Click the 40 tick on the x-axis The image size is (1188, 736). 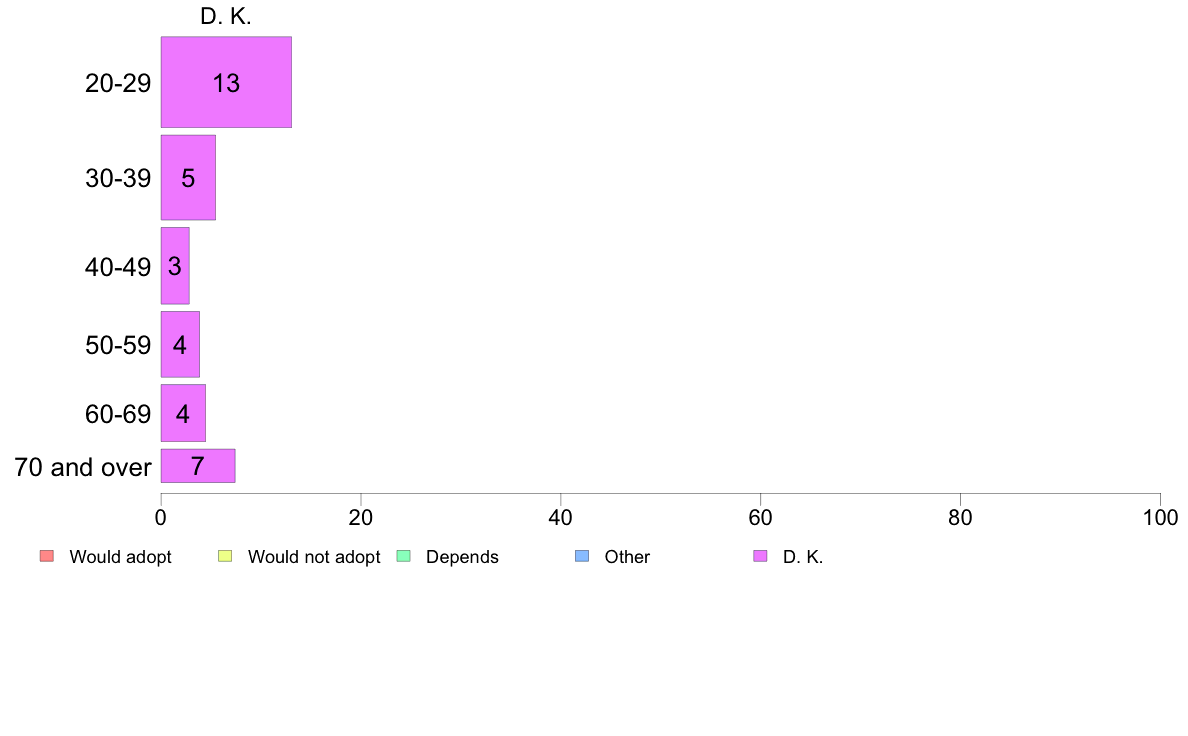click(x=561, y=518)
